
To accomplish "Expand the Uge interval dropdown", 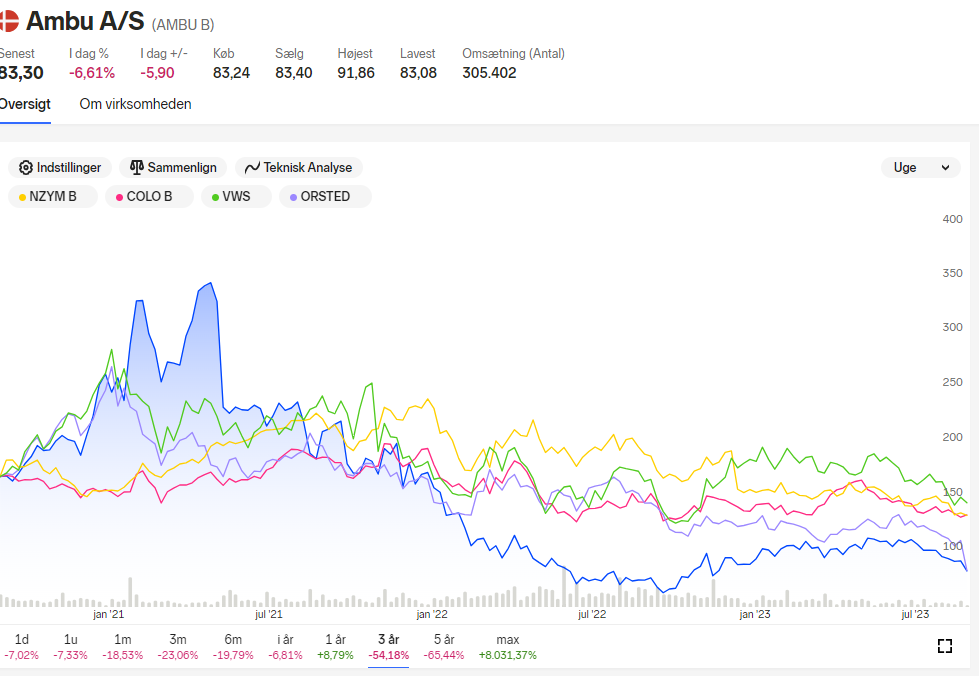I will [x=921, y=167].
